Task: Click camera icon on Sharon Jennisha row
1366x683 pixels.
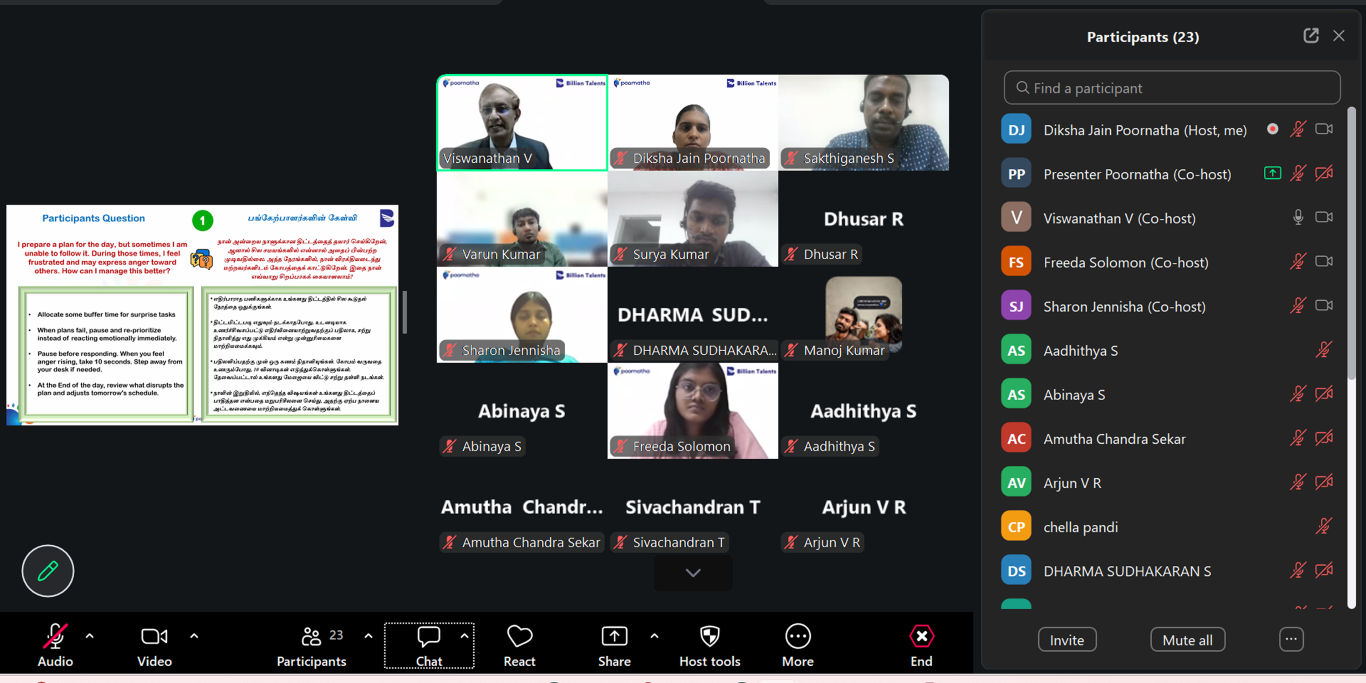Action: coord(1324,306)
